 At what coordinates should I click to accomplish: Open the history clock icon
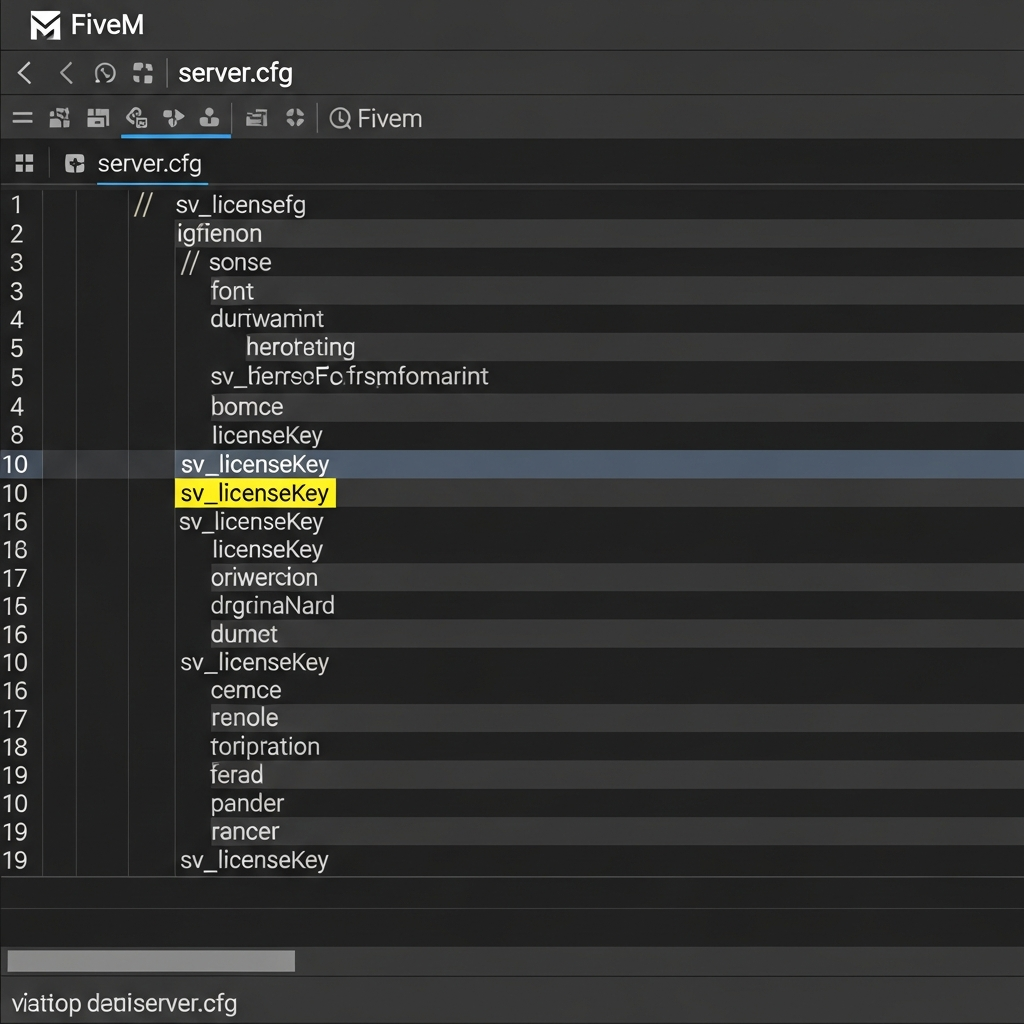coord(104,73)
